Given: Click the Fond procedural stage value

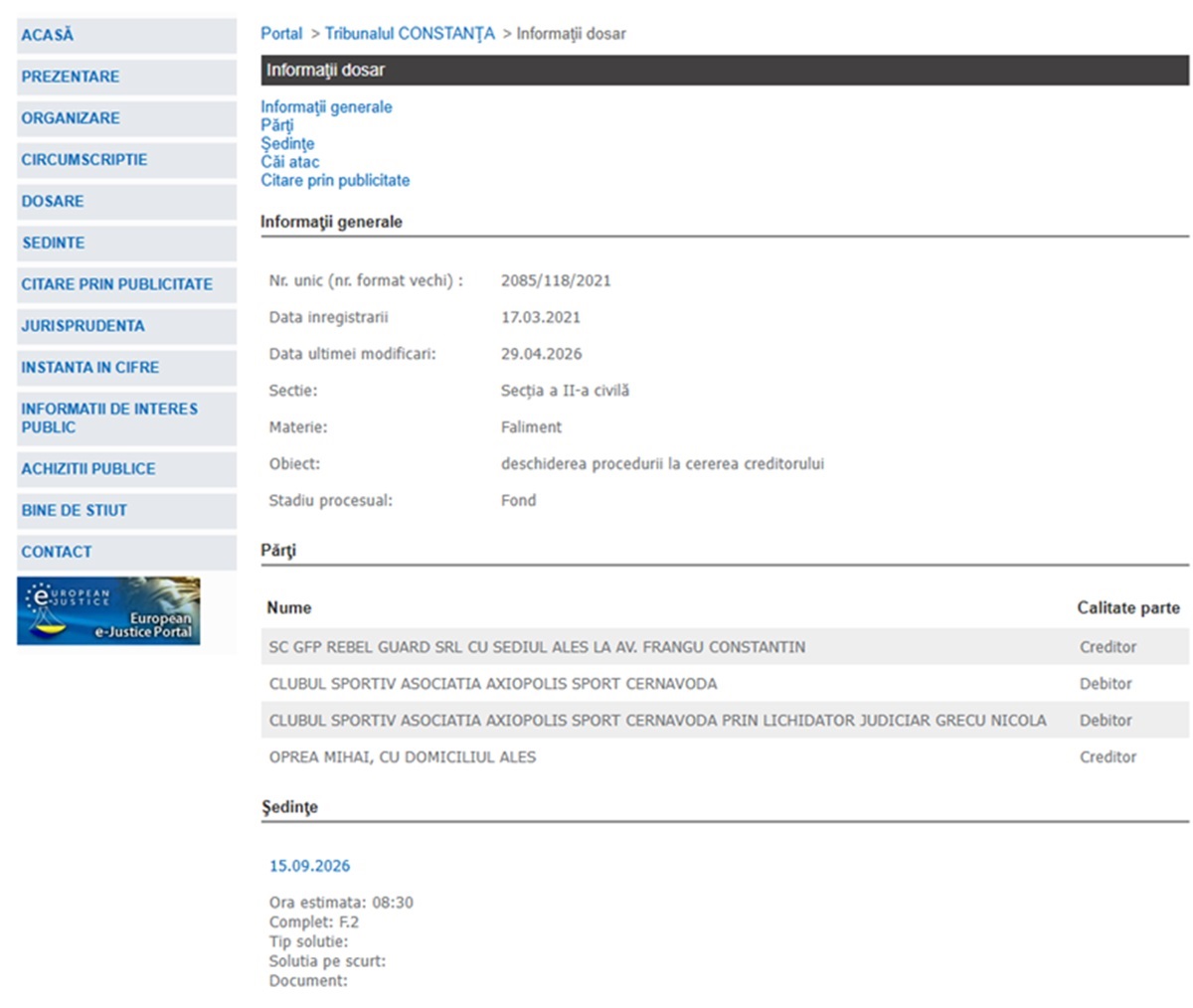Looking at the screenshot, I should coord(518,501).
